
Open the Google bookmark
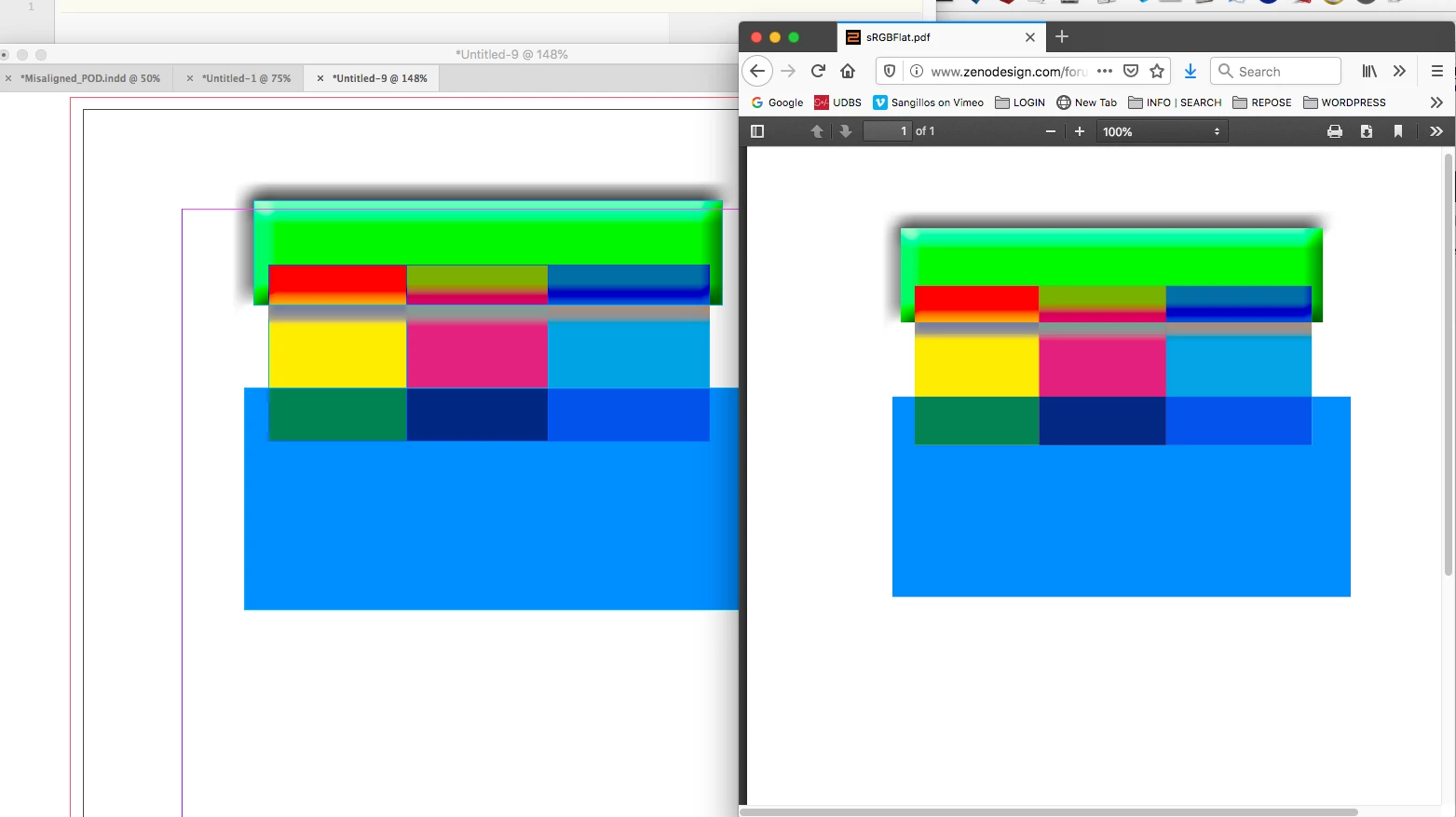click(x=777, y=102)
